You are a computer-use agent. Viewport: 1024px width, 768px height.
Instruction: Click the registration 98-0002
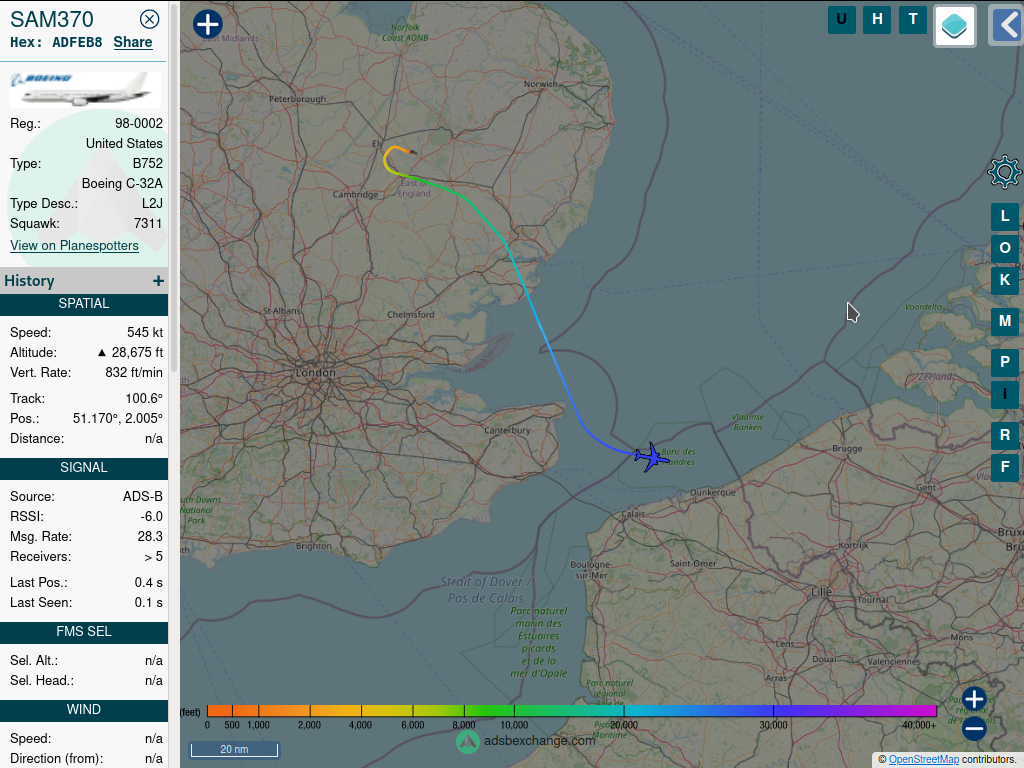tap(139, 123)
